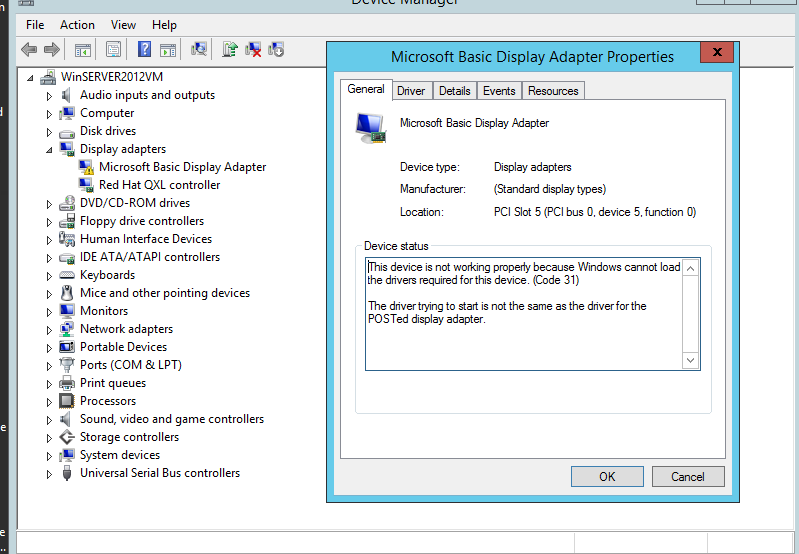
Task: Click the Cancel button
Action: 688,477
